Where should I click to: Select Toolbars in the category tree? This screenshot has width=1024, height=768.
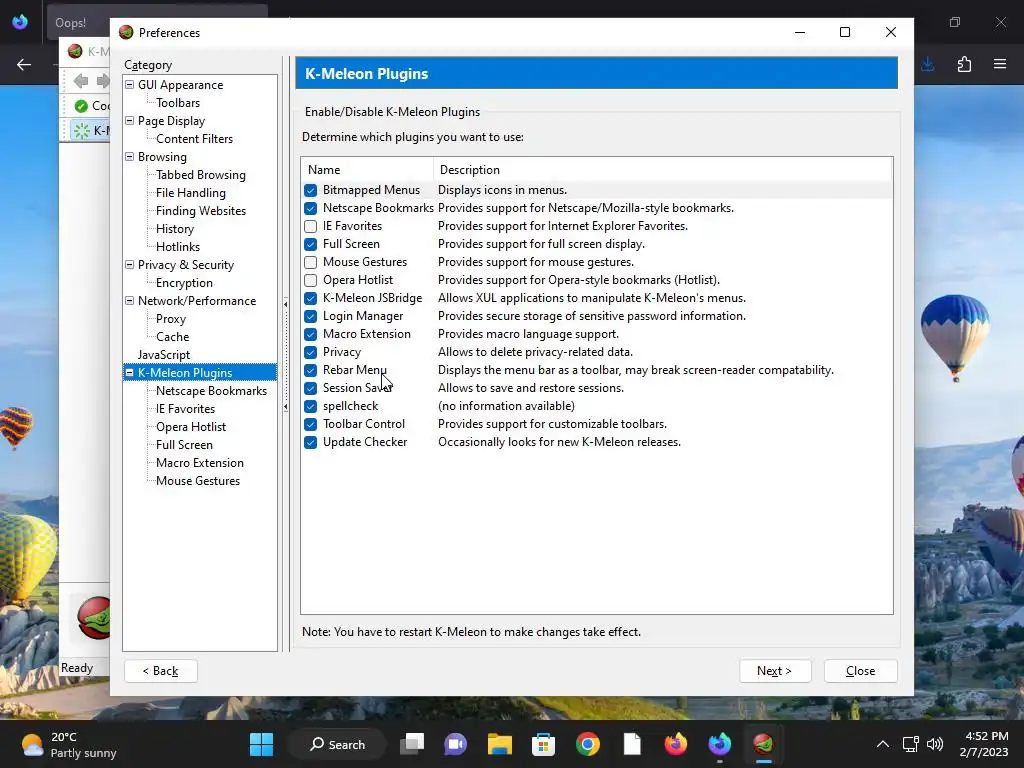[x=178, y=103]
